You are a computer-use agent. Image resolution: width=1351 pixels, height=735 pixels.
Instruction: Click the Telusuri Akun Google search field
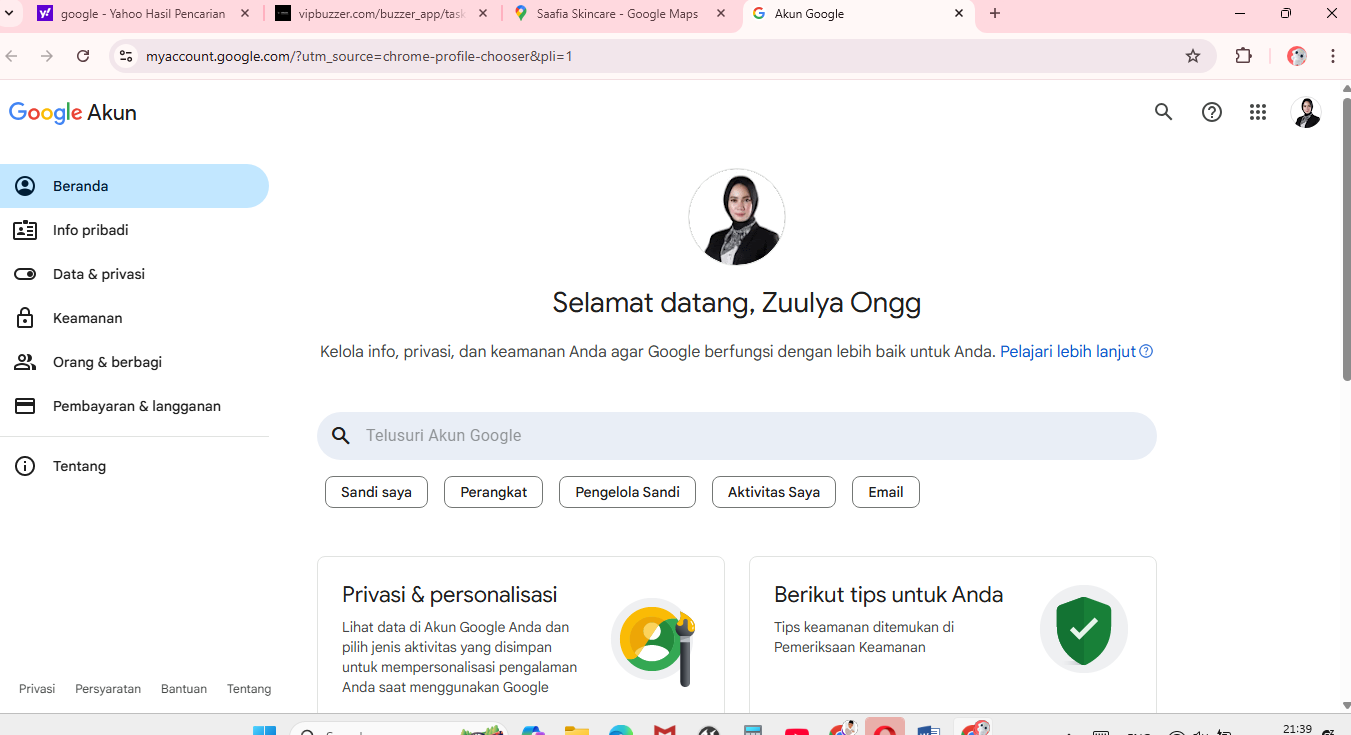pos(737,436)
